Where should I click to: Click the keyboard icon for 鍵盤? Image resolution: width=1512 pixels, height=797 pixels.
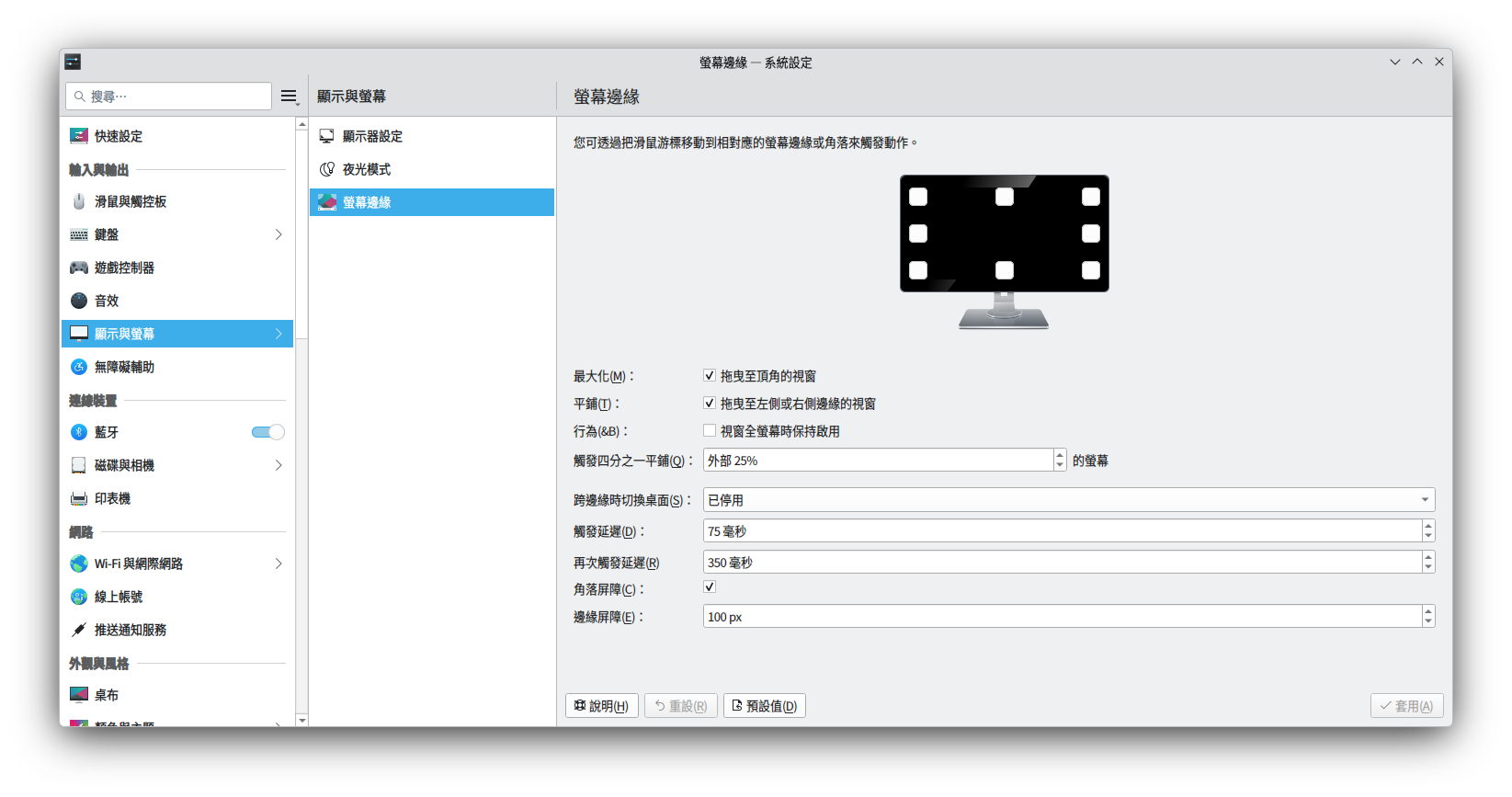[79, 234]
